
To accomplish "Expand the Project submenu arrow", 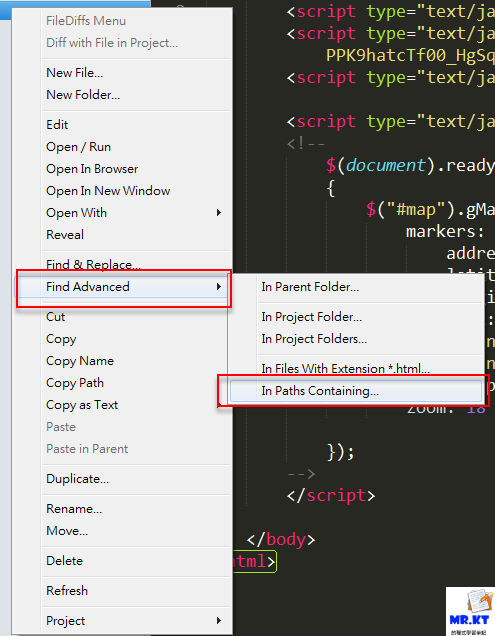I will (x=219, y=621).
